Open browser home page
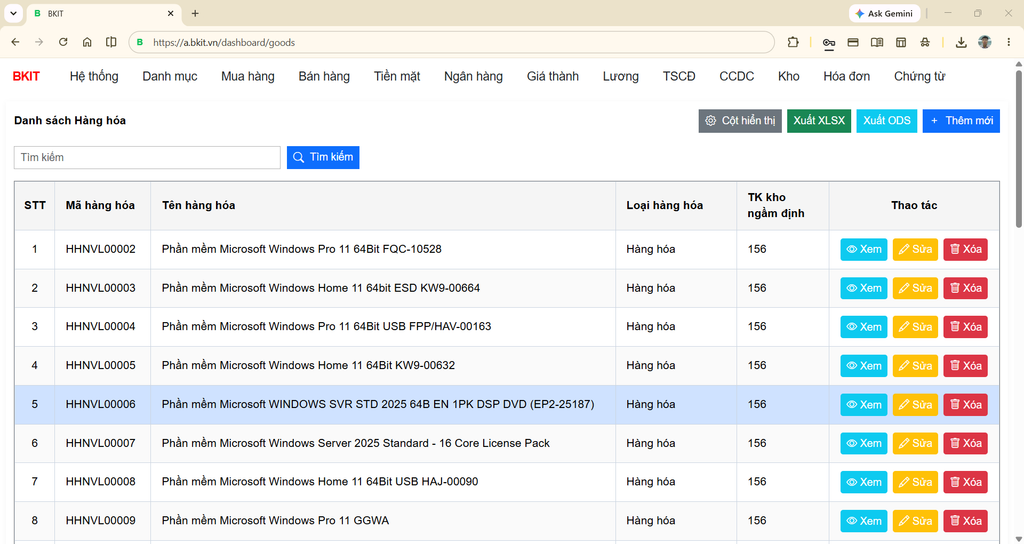This screenshot has height=544, width=1024. [x=87, y=42]
